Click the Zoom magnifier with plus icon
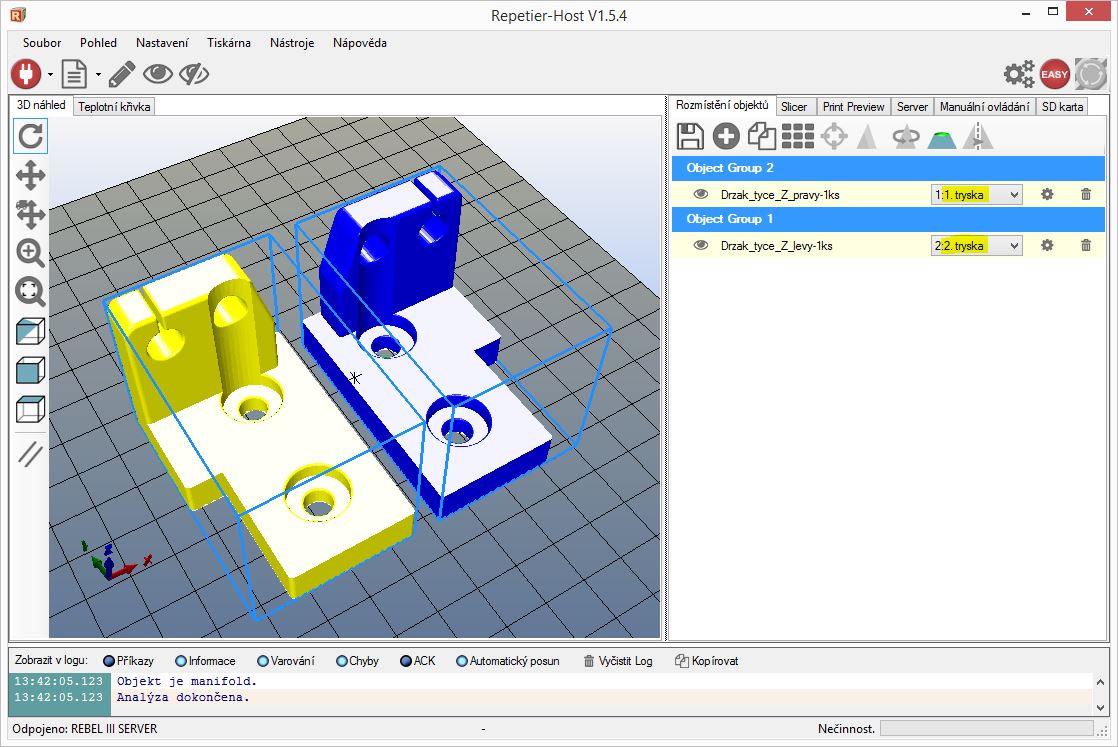1118x747 pixels. click(x=30, y=253)
